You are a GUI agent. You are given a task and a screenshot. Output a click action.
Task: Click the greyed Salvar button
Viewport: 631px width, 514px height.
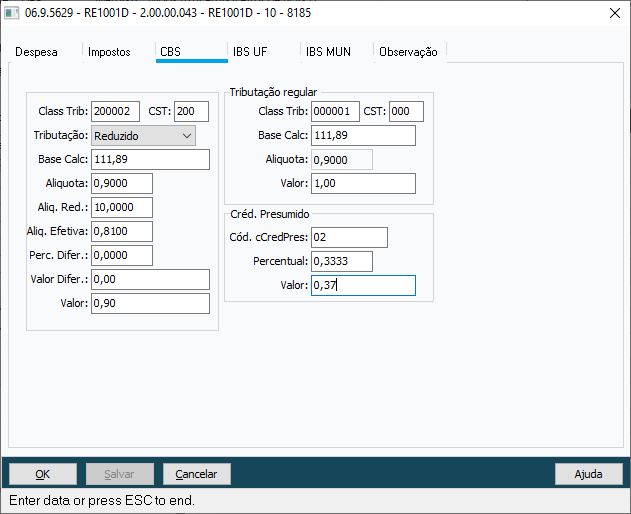120,474
